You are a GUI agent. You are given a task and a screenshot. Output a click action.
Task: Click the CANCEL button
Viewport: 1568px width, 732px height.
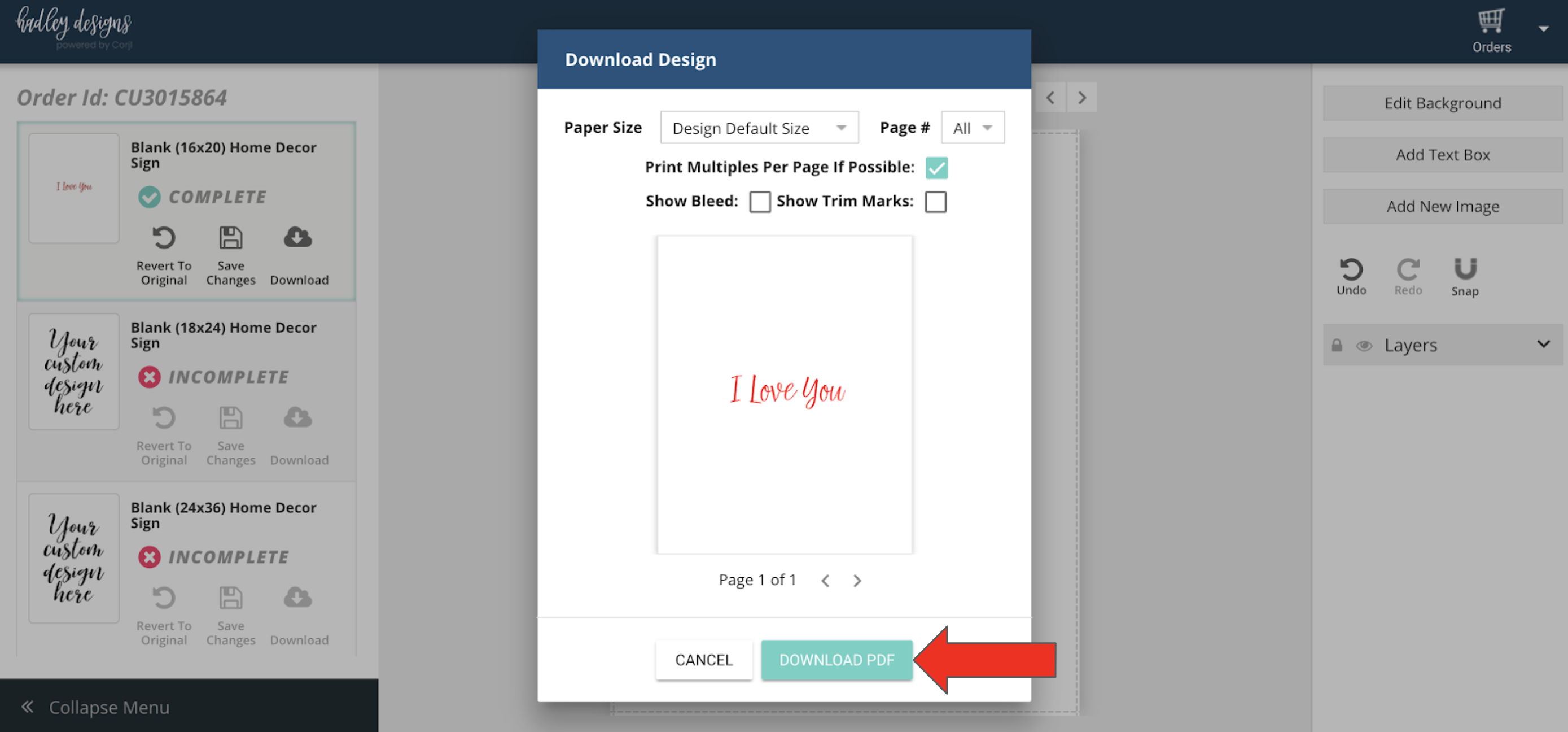pos(703,660)
